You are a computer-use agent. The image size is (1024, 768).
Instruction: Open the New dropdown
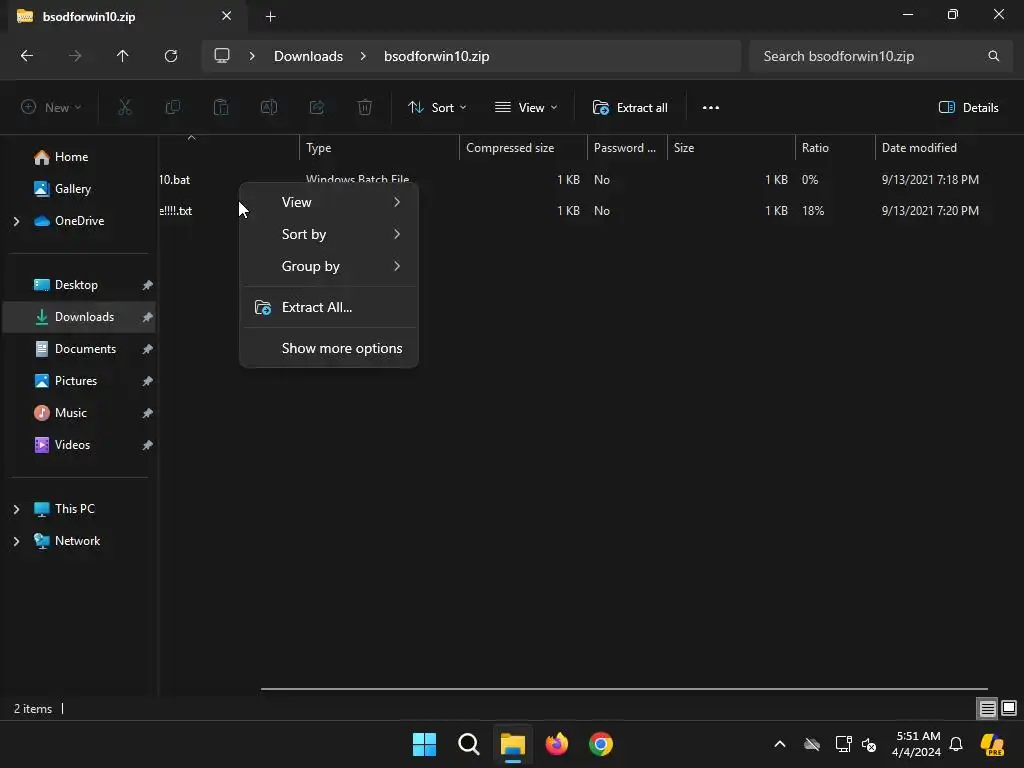click(x=51, y=108)
